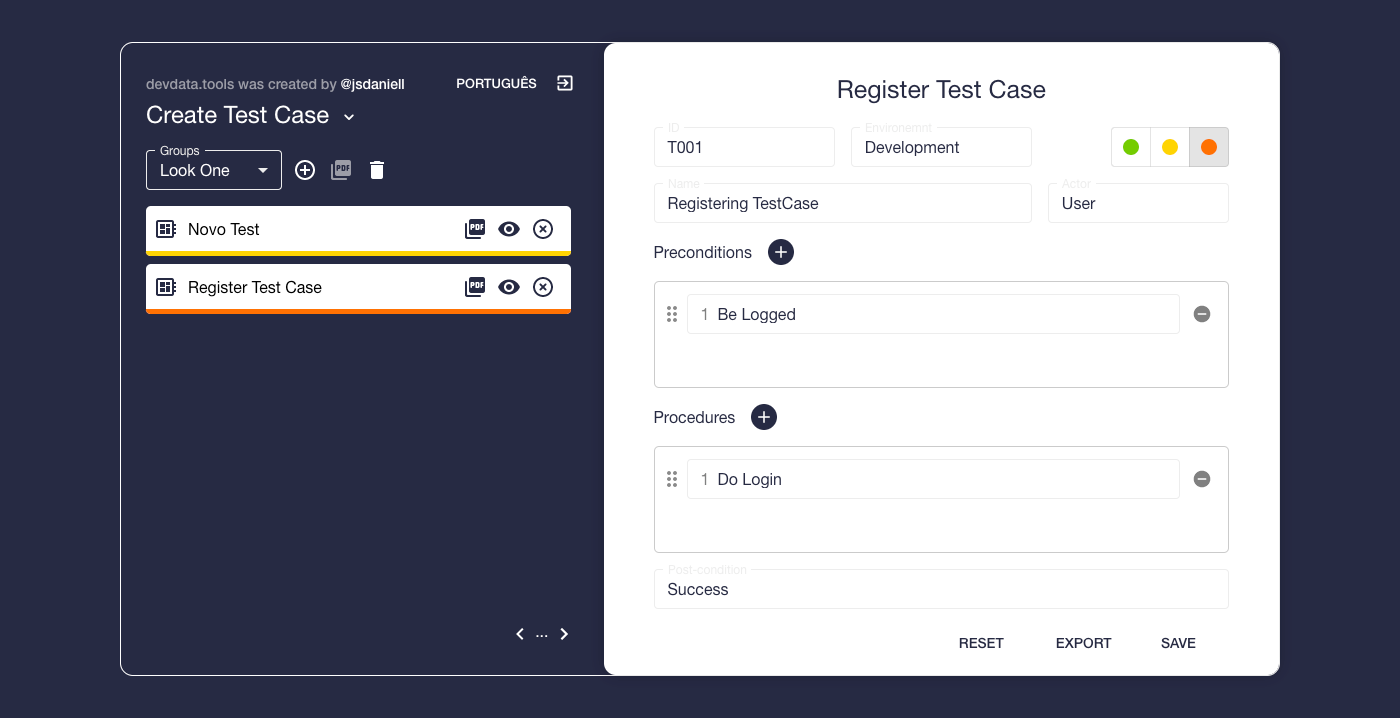Screen dimensions: 1400x718
Task: Click the export all to PDF icon
Action: (x=341, y=170)
